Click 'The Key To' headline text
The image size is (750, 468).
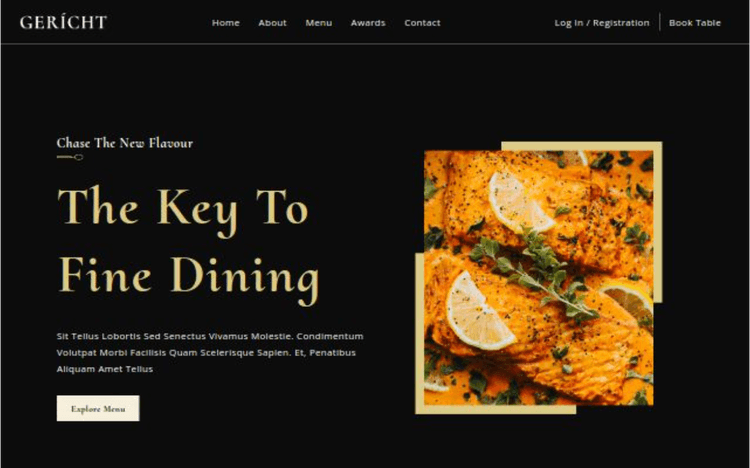[x=183, y=209]
